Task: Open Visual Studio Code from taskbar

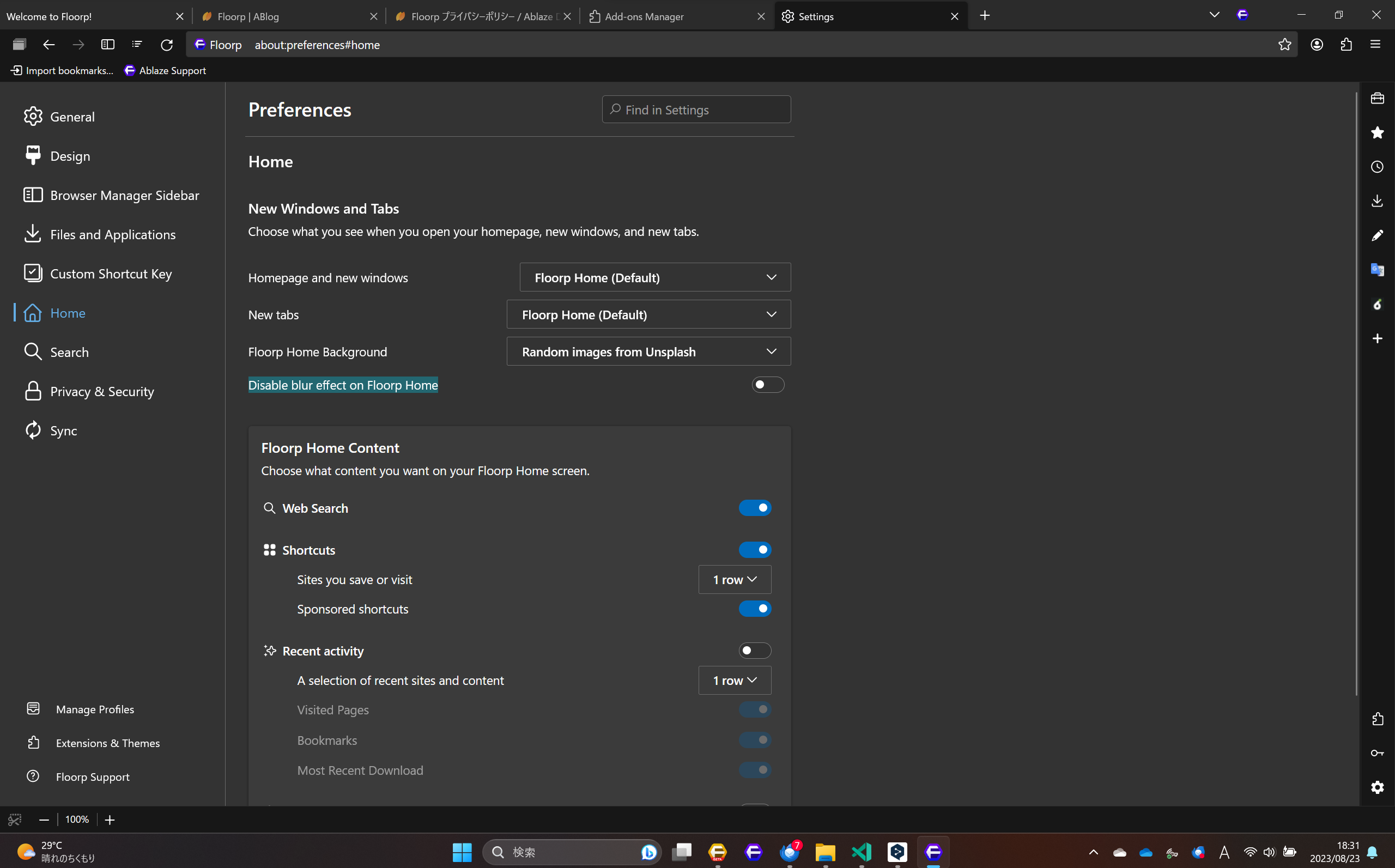Action: 862,852
